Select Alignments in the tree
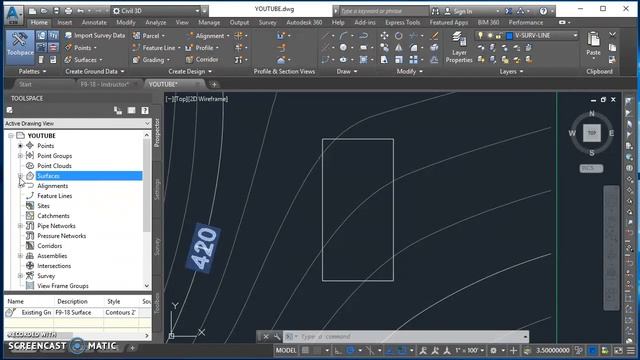 53,186
